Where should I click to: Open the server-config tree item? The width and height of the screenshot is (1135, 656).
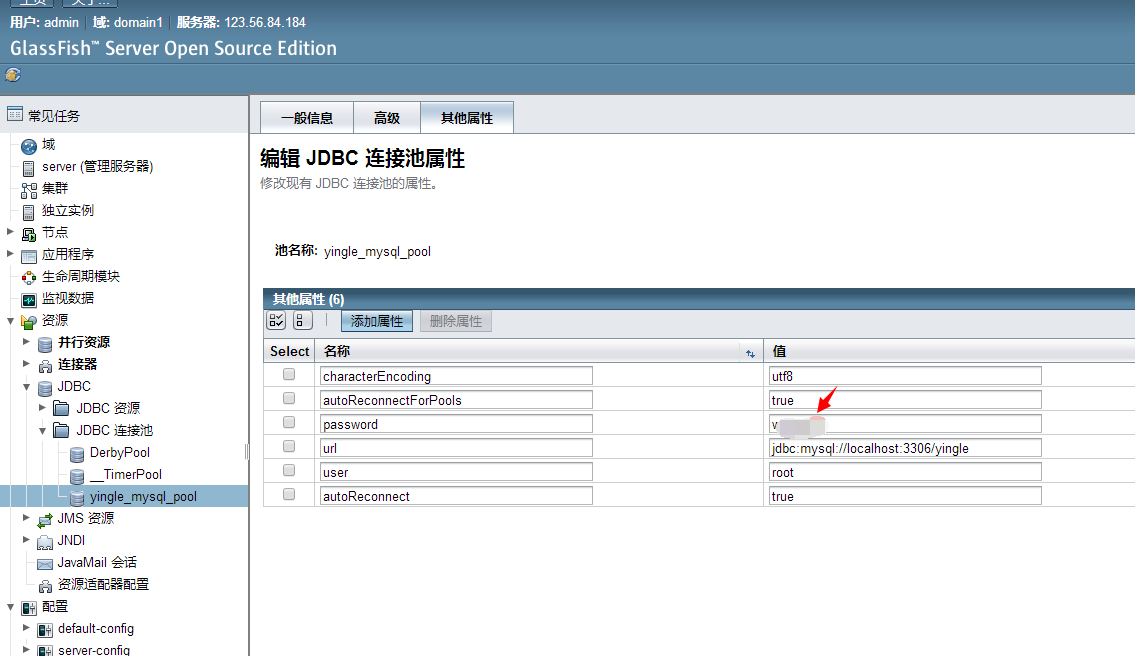click(94, 650)
